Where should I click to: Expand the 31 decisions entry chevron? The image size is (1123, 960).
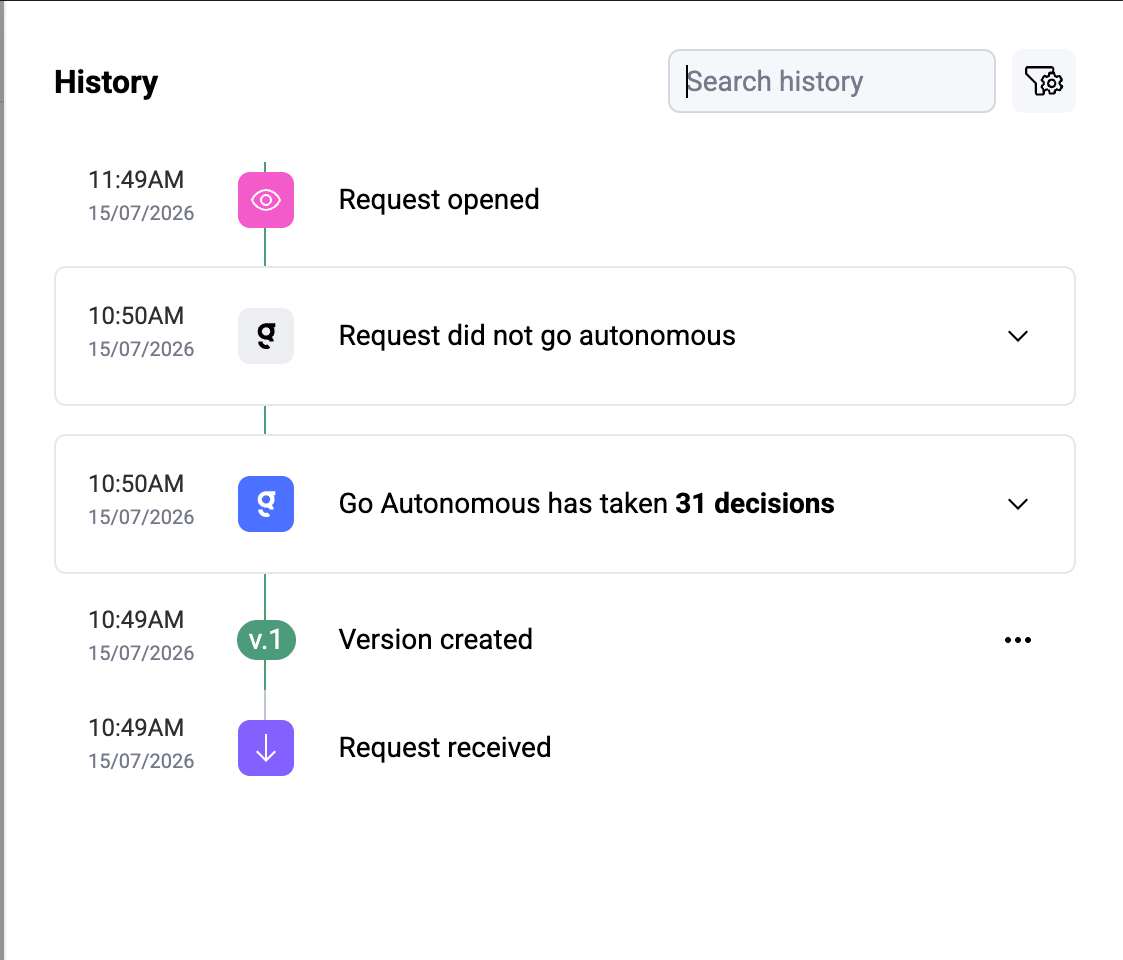(x=1018, y=504)
